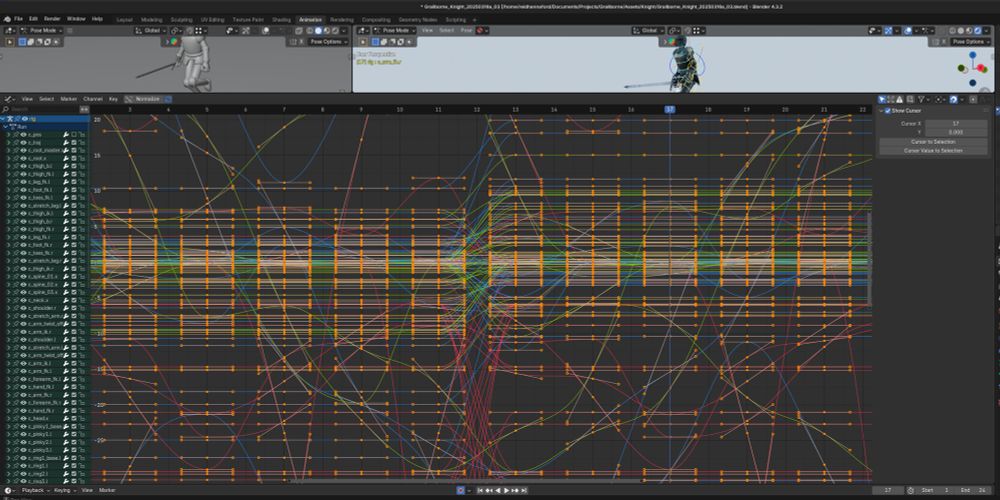Toggle the Show Cursor checkbox
The width and height of the screenshot is (1000, 500).
point(888,111)
